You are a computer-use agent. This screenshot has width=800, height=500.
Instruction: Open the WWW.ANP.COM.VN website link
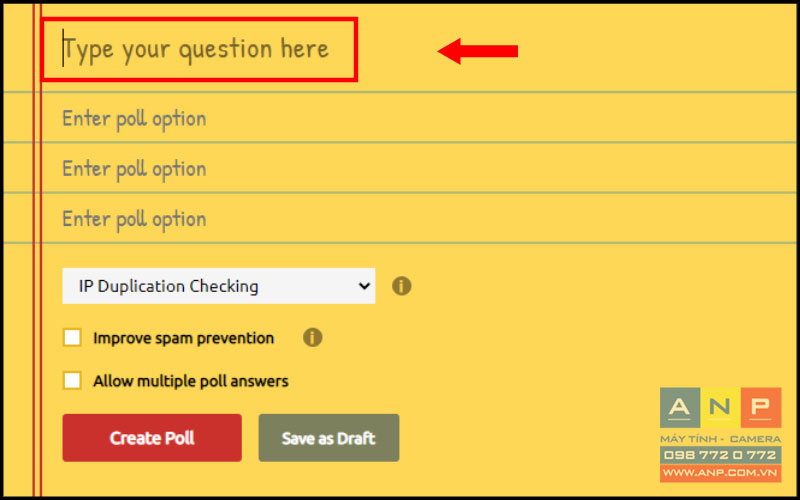pos(720,472)
